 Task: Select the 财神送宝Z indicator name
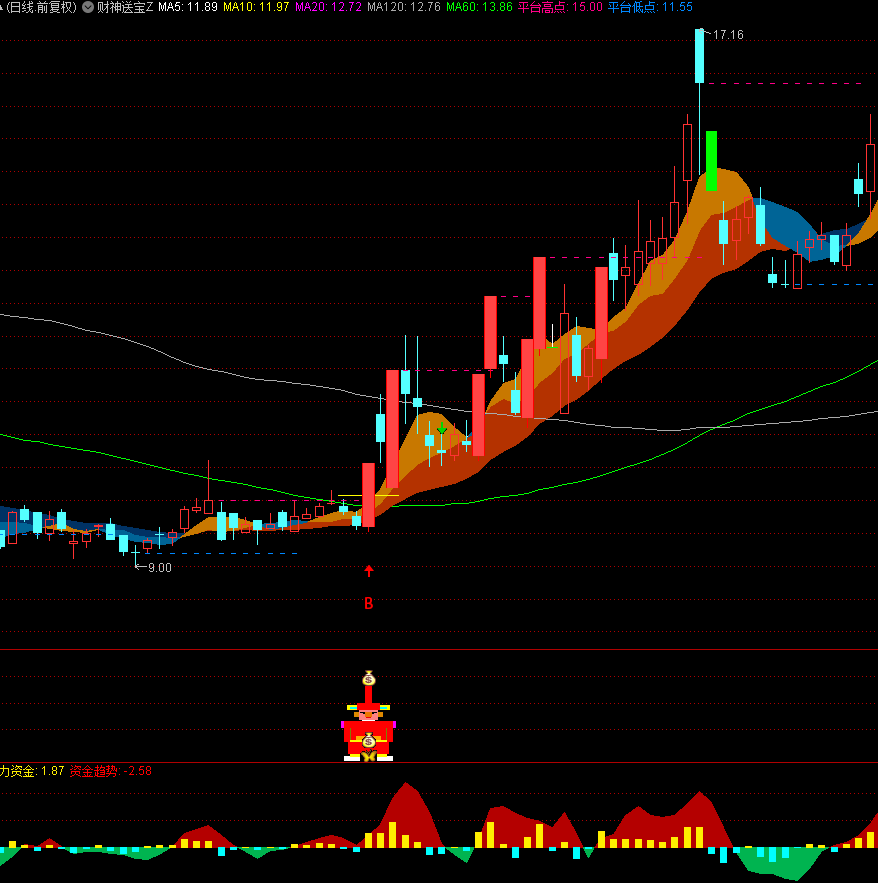coord(125,7)
